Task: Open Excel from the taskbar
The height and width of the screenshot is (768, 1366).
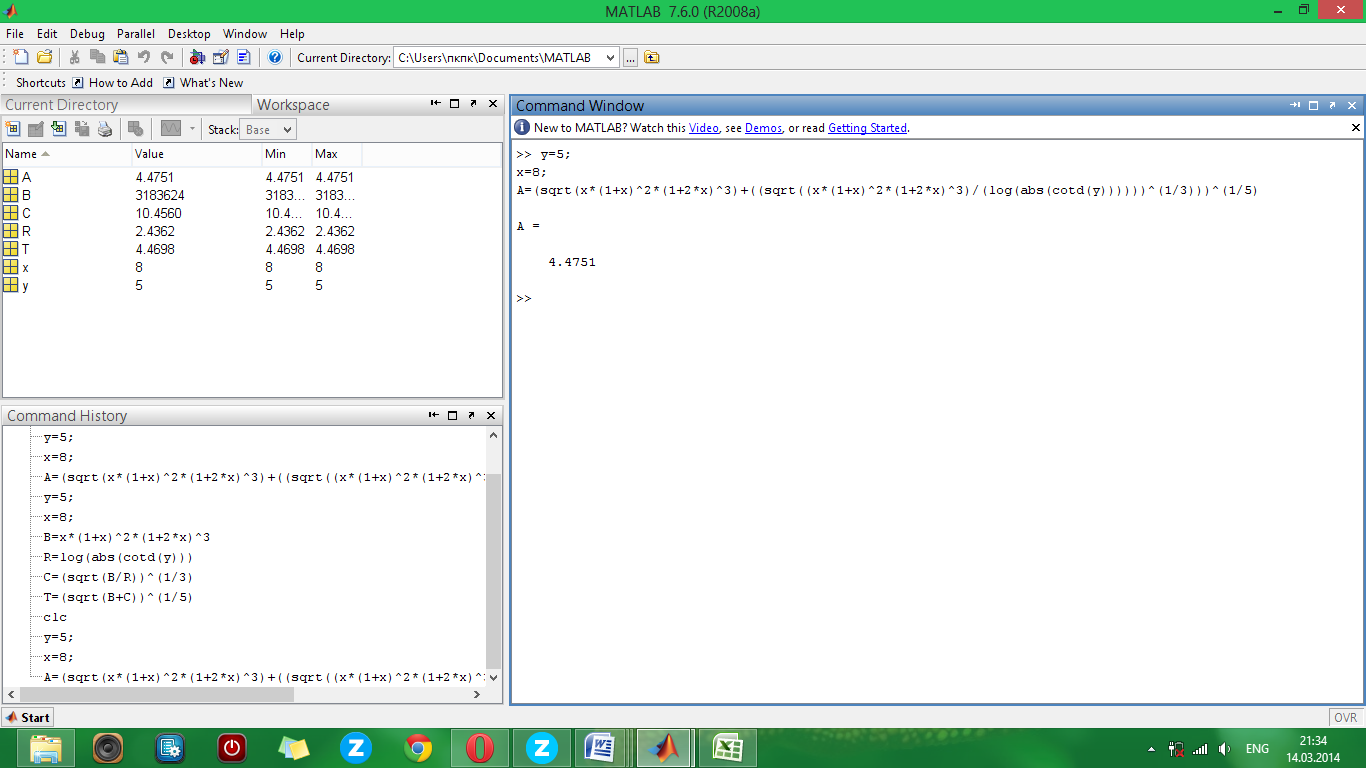Action: [x=727, y=748]
